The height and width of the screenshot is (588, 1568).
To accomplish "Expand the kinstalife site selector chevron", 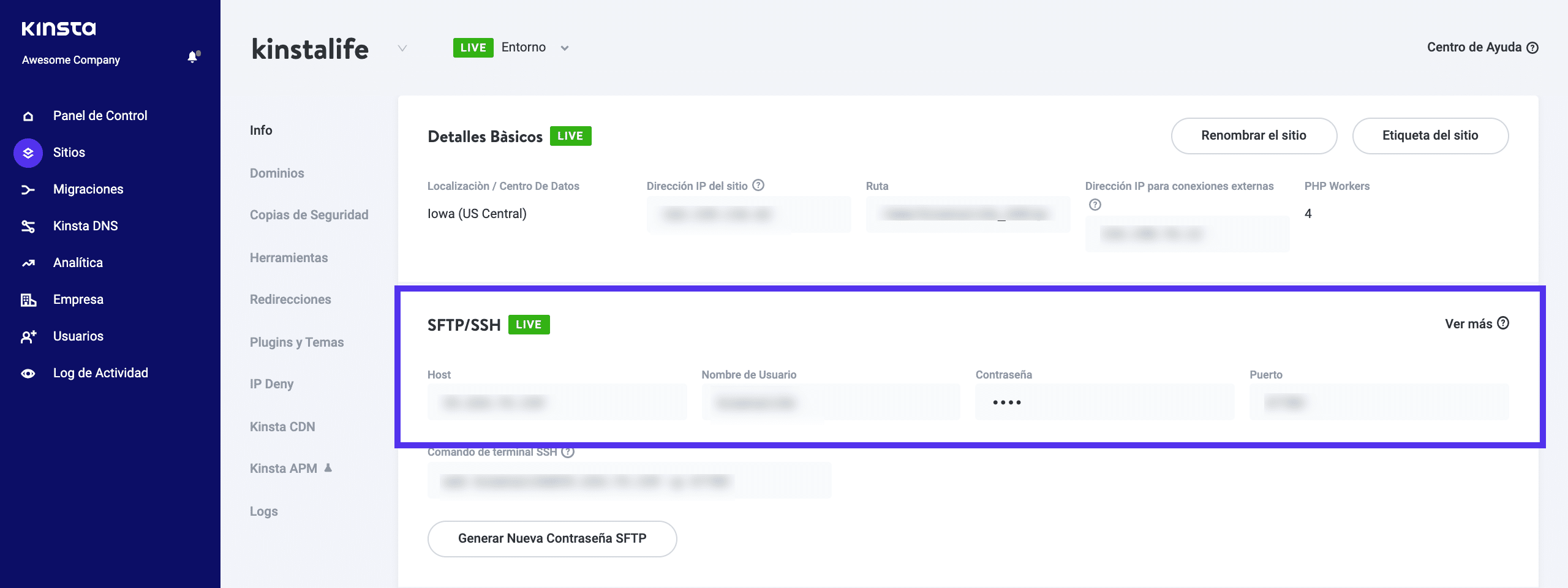I will point(402,48).
